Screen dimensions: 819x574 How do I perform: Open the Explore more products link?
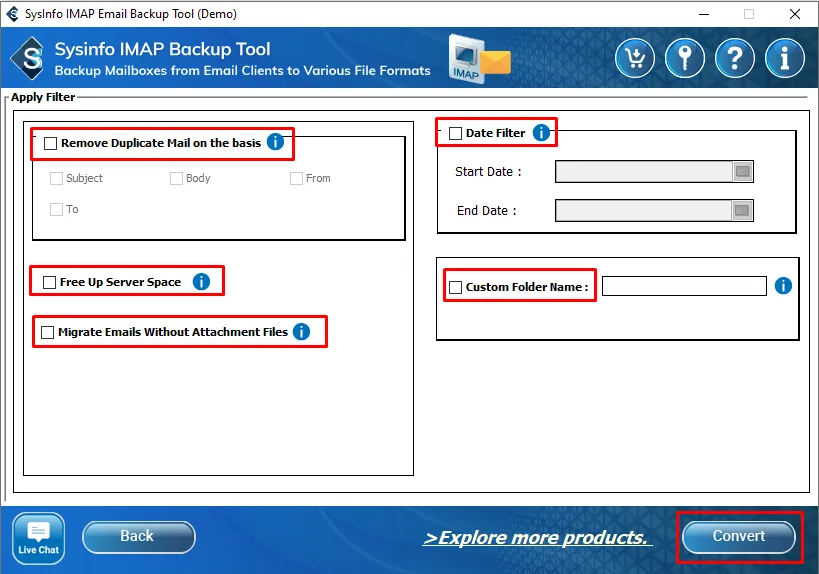536,537
